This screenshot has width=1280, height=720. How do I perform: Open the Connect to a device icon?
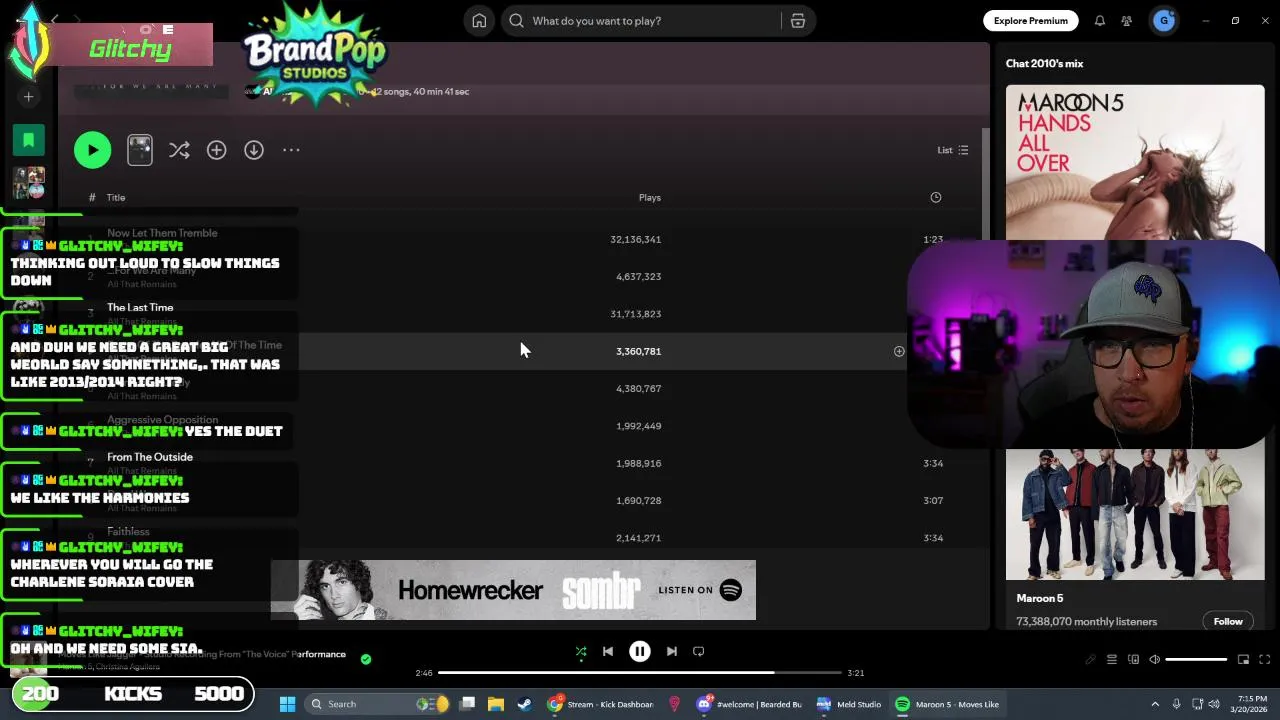1134,660
